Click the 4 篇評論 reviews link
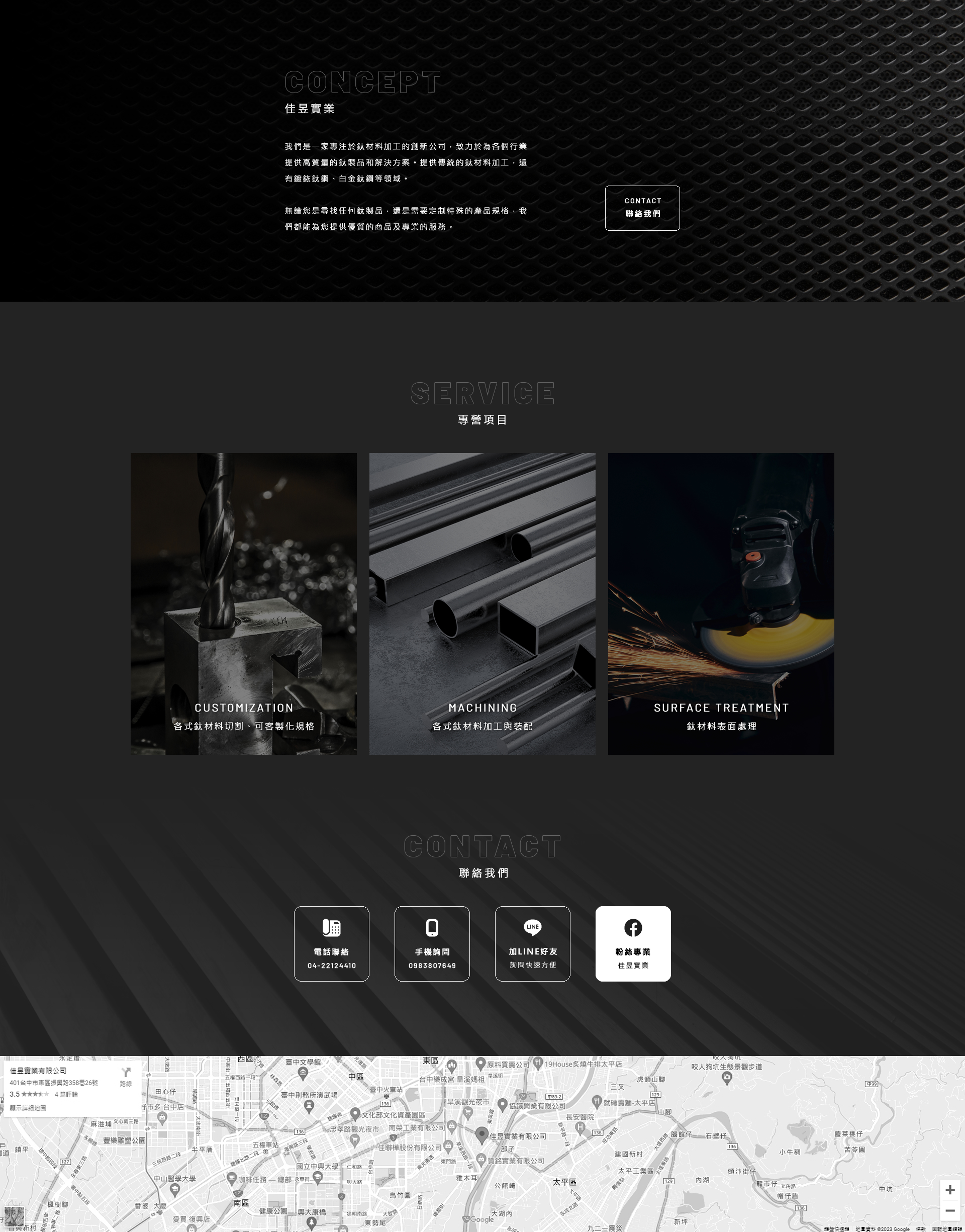This screenshot has width=965, height=1232. click(66, 1094)
